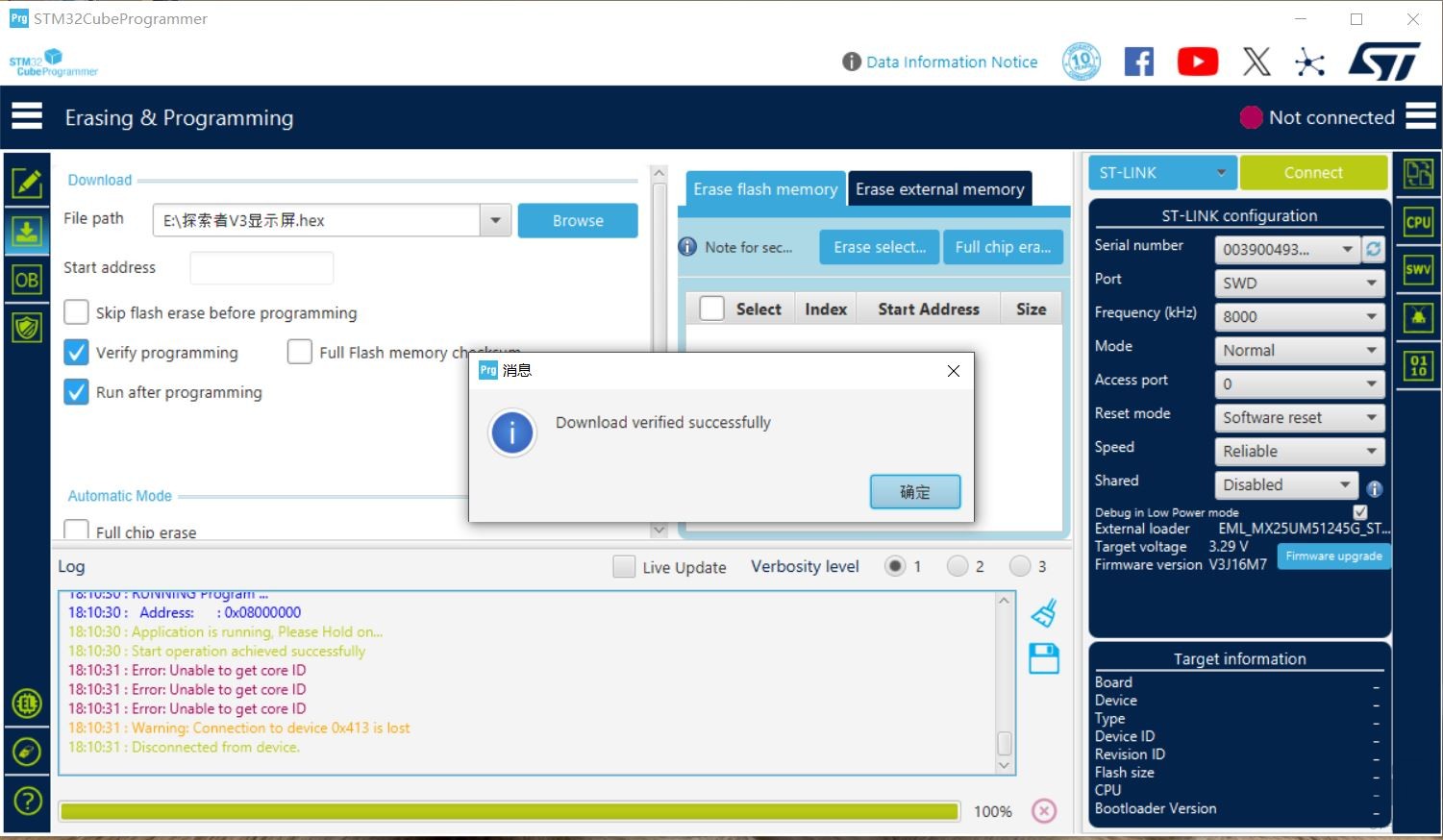Click the Start address input field
The width and height of the screenshot is (1443, 840).
coord(261,268)
